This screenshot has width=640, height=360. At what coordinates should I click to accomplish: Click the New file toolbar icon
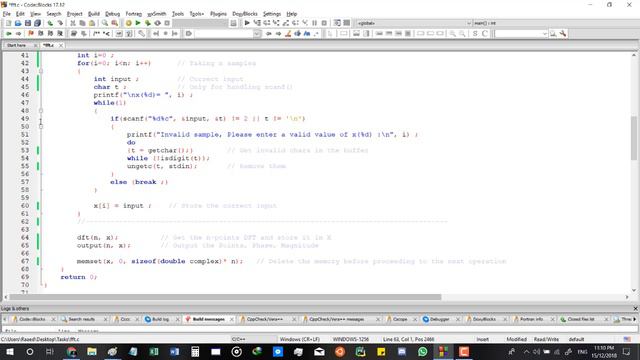tap(8, 23)
